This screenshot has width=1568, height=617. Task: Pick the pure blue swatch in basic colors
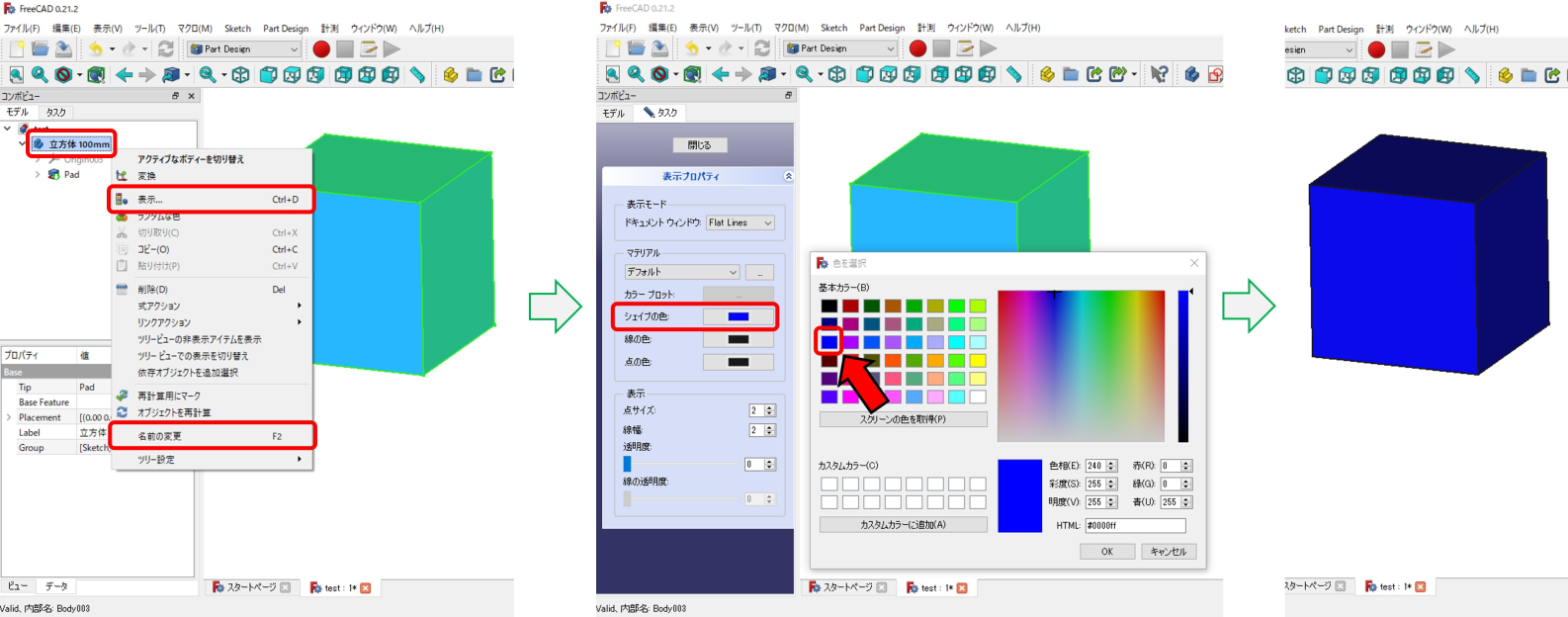tap(828, 342)
